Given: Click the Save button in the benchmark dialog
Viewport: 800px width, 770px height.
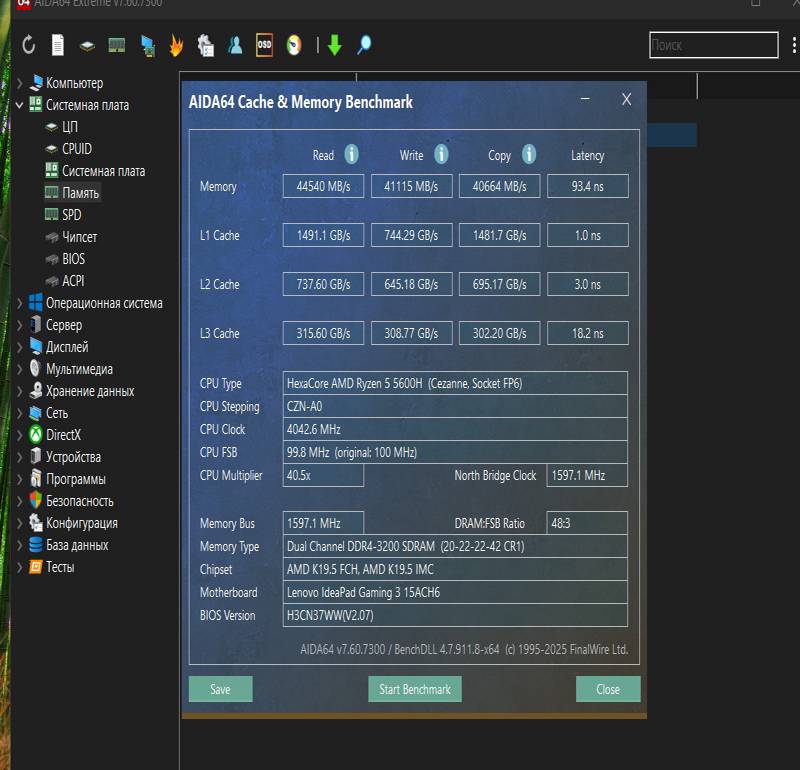Looking at the screenshot, I should point(220,689).
